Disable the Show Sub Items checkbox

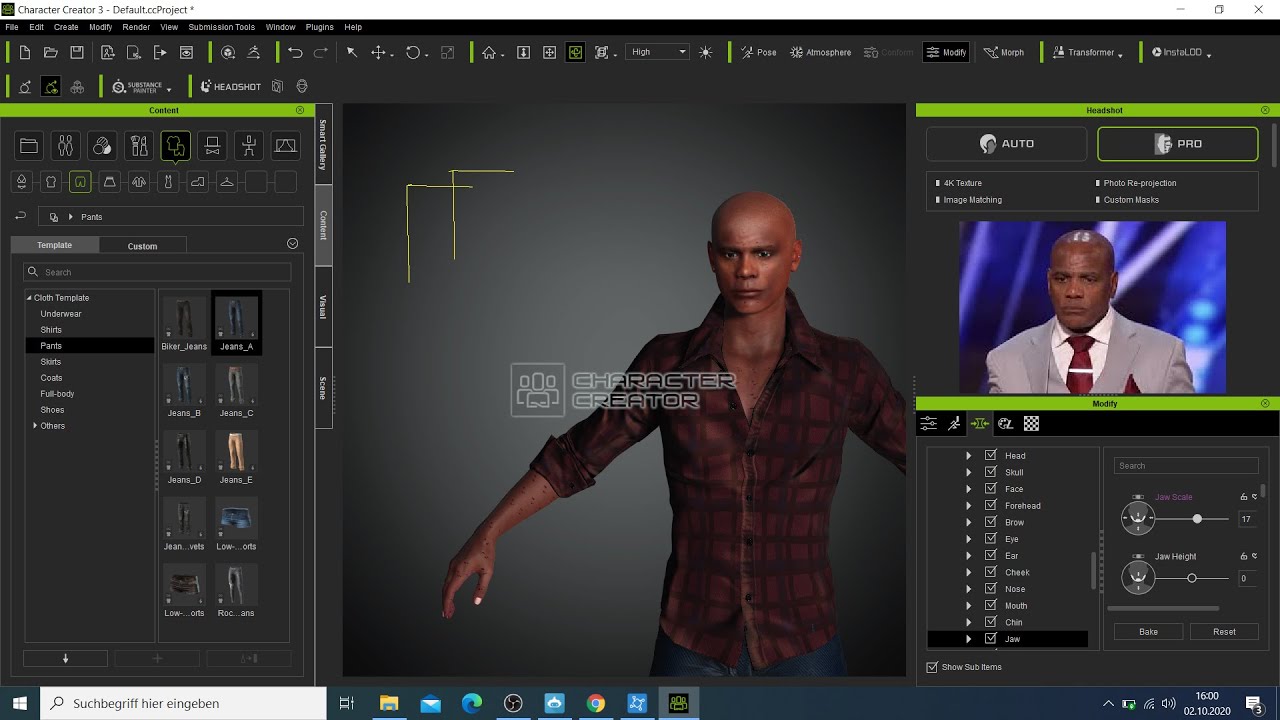click(933, 667)
